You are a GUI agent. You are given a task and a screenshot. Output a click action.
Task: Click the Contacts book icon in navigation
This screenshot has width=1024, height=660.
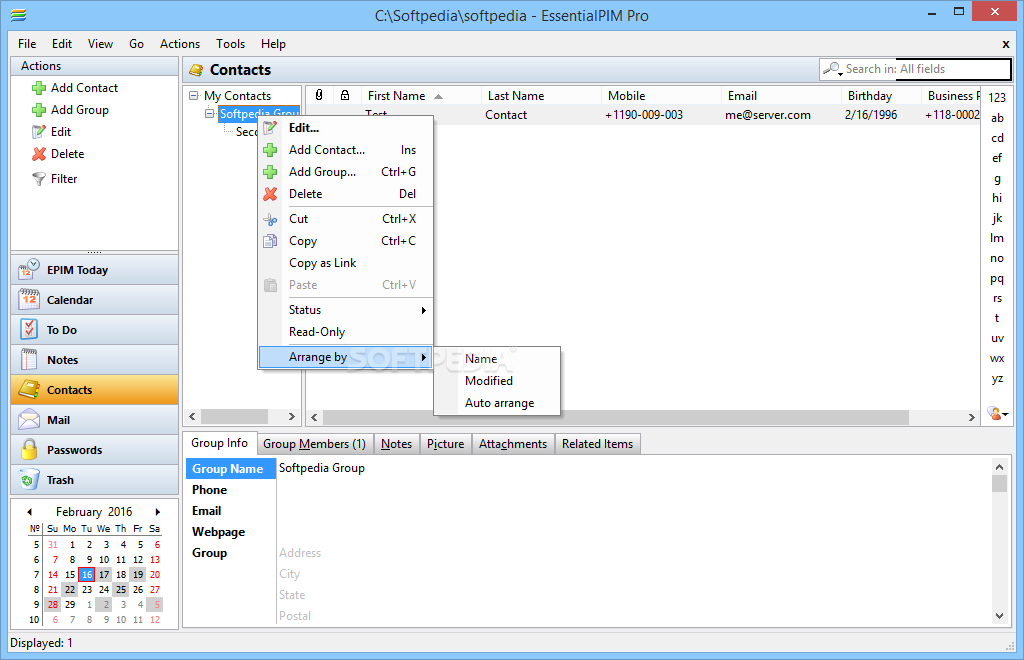29,390
